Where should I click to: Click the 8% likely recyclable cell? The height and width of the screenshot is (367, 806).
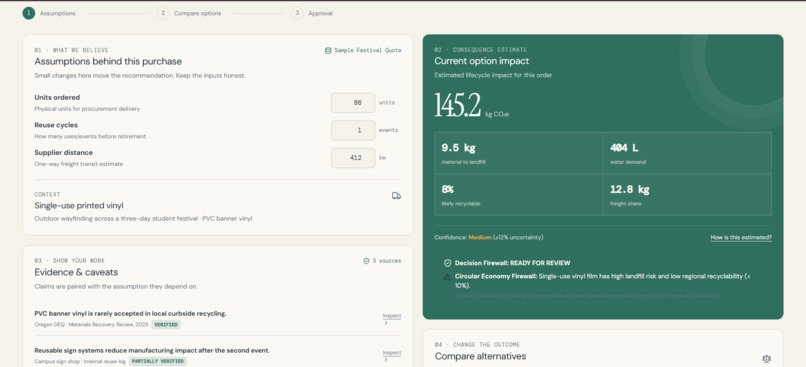click(x=519, y=195)
